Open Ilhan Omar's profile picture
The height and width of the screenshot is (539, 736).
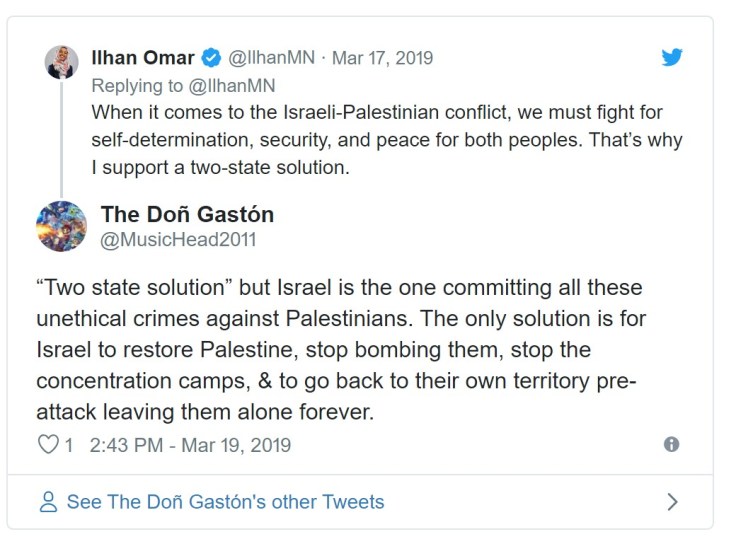[x=61, y=62]
